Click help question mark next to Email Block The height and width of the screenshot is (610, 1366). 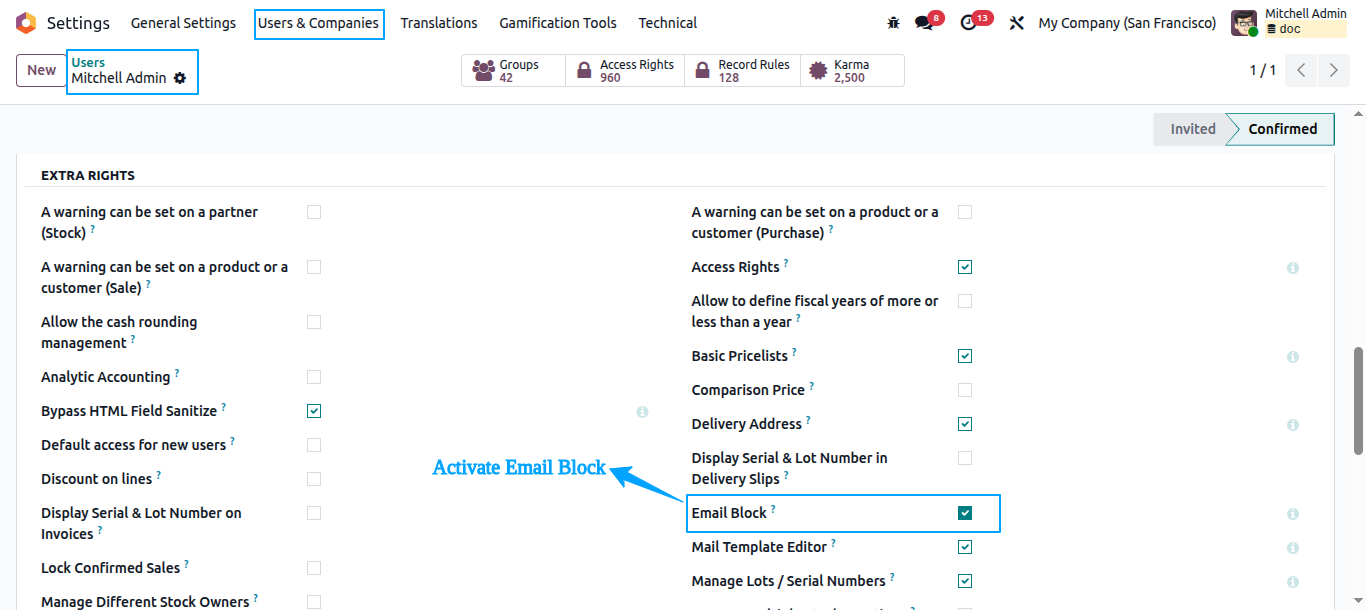tap(773, 509)
